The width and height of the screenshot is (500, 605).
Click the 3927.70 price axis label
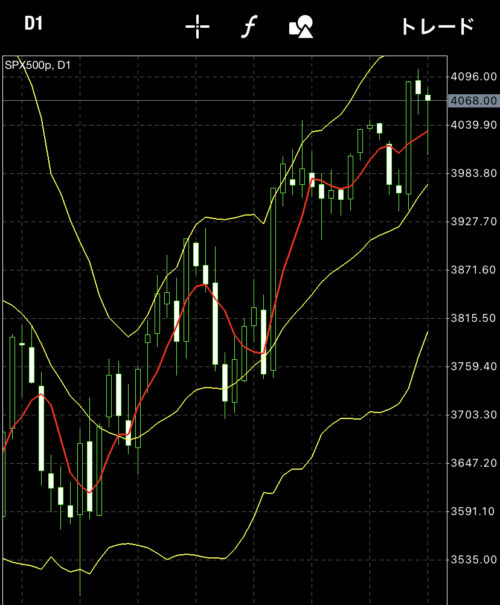click(474, 221)
